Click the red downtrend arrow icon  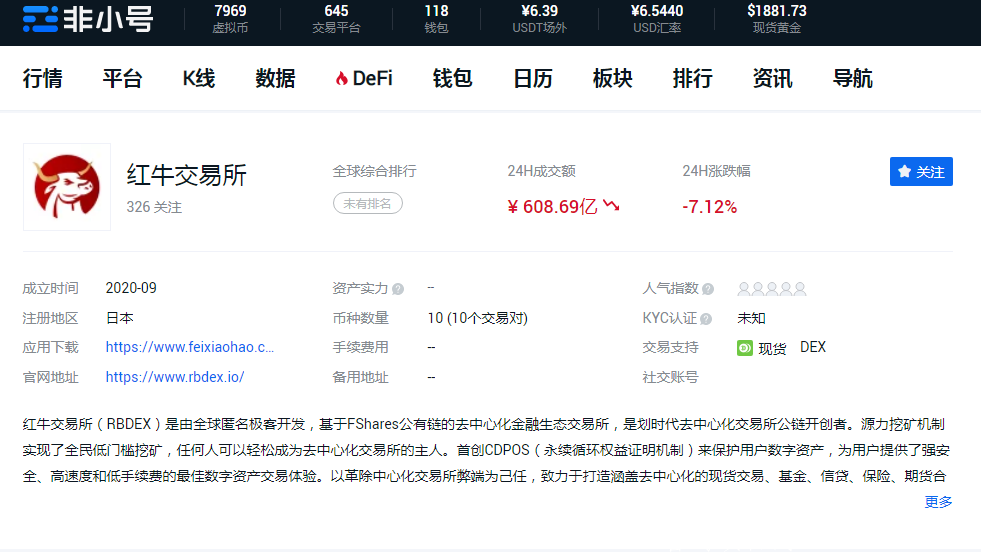tap(611, 205)
